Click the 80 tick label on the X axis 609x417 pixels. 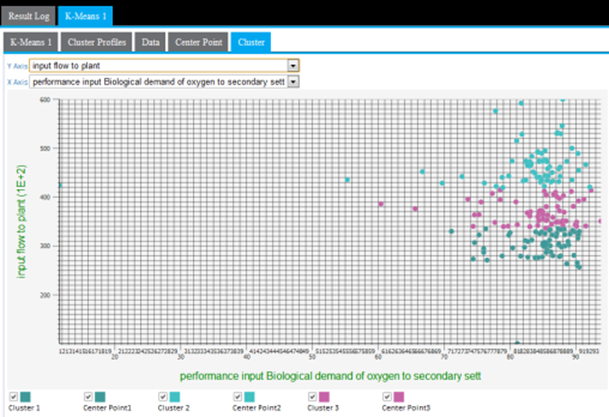[510, 357]
